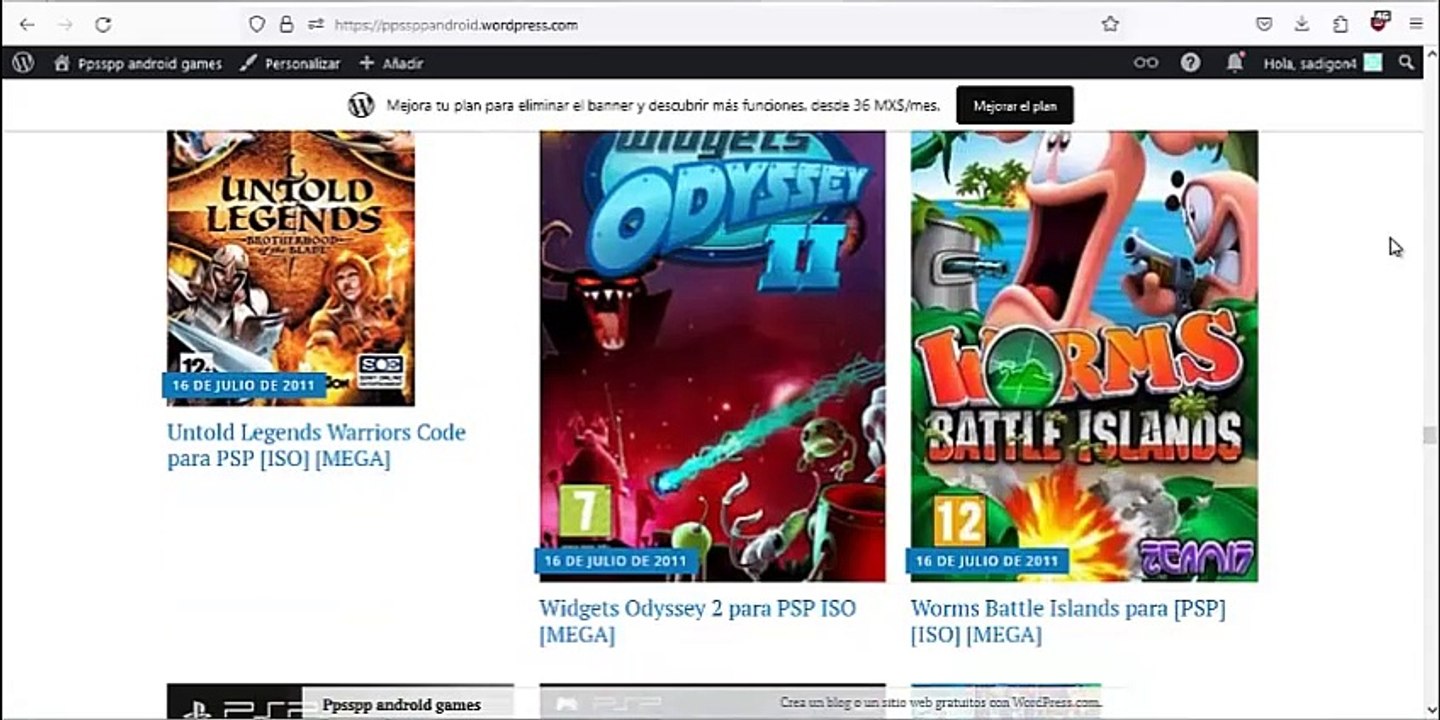The image size is (1440, 720).
Task: Open Widgets Odyssey 2 para PSP post link
Action: [x=697, y=621]
